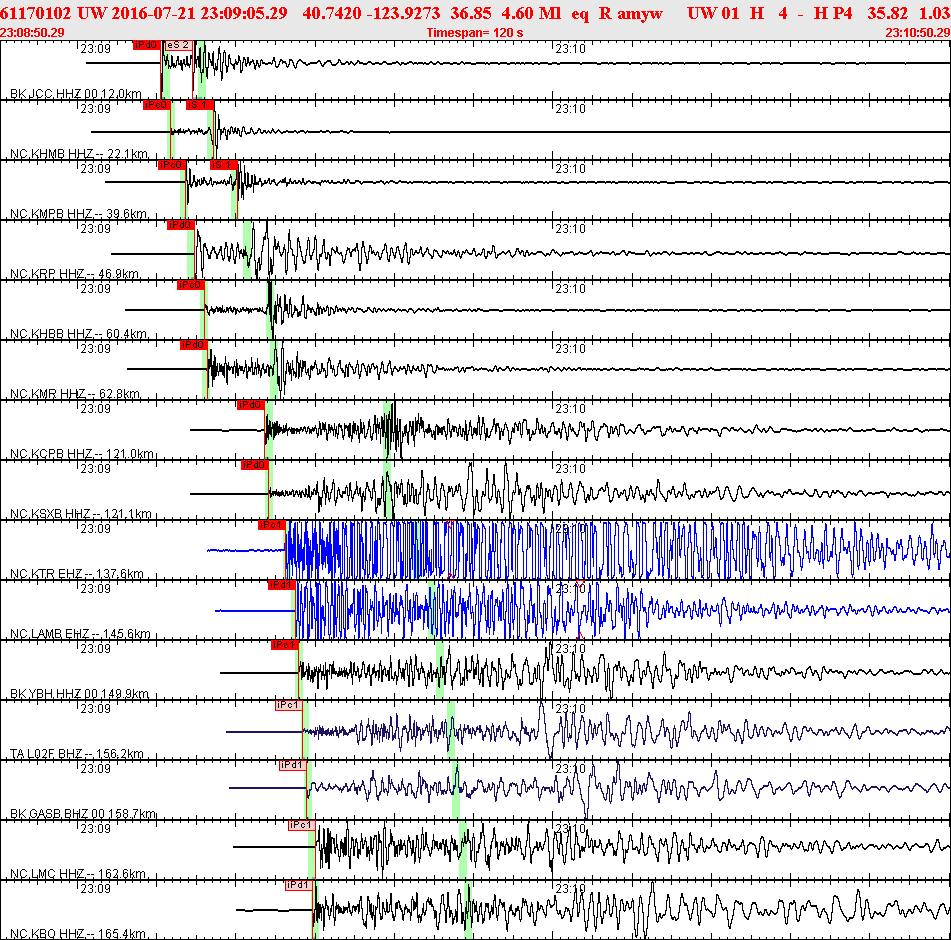Click the Timespan= 120 s header text

pyautogui.click(x=475, y=33)
